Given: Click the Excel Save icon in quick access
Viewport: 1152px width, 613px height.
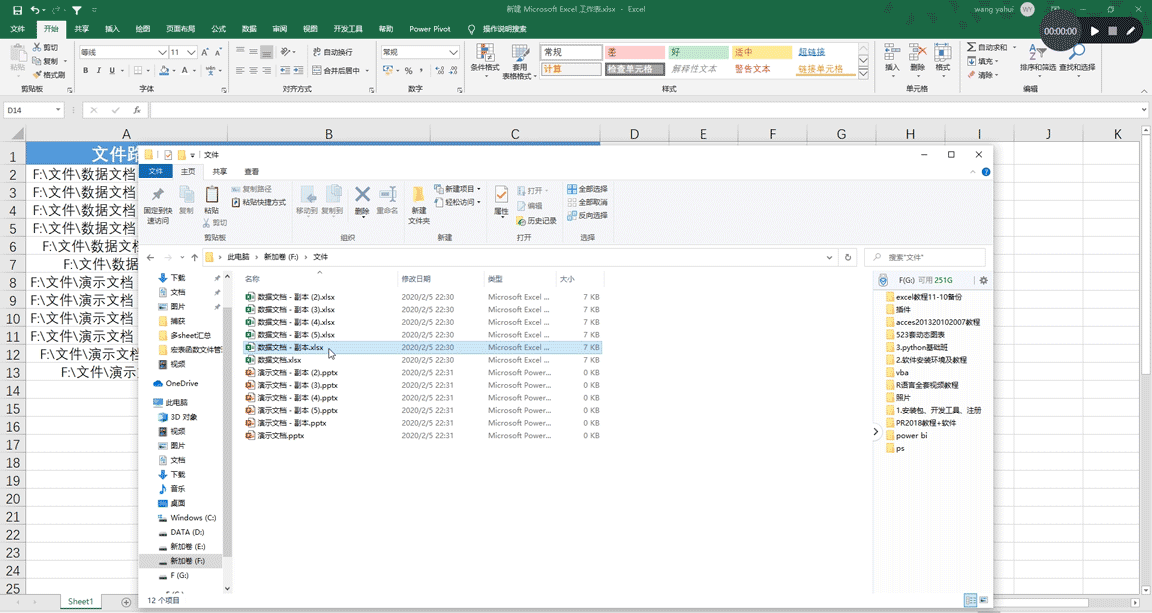Looking at the screenshot, I should [18, 10].
